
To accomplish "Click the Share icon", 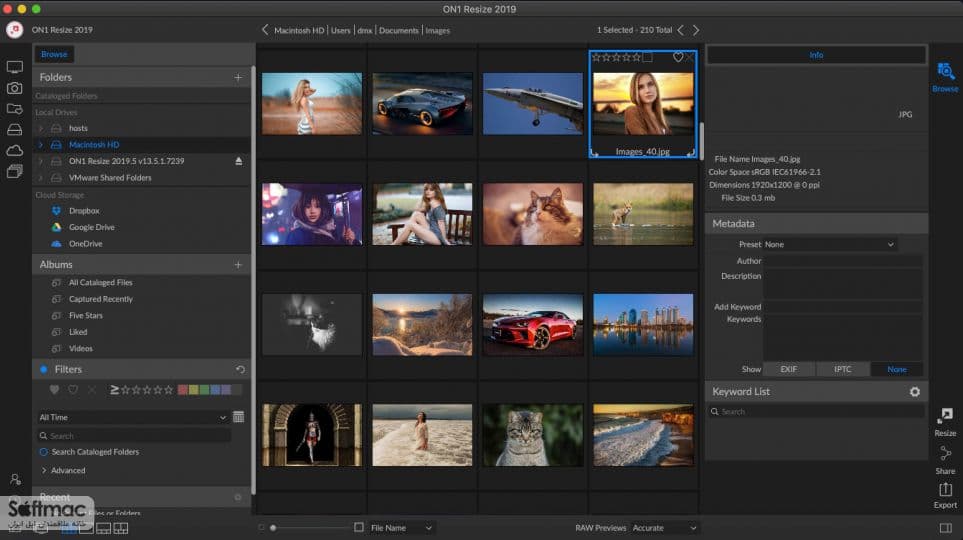I will pyautogui.click(x=945, y=460).
